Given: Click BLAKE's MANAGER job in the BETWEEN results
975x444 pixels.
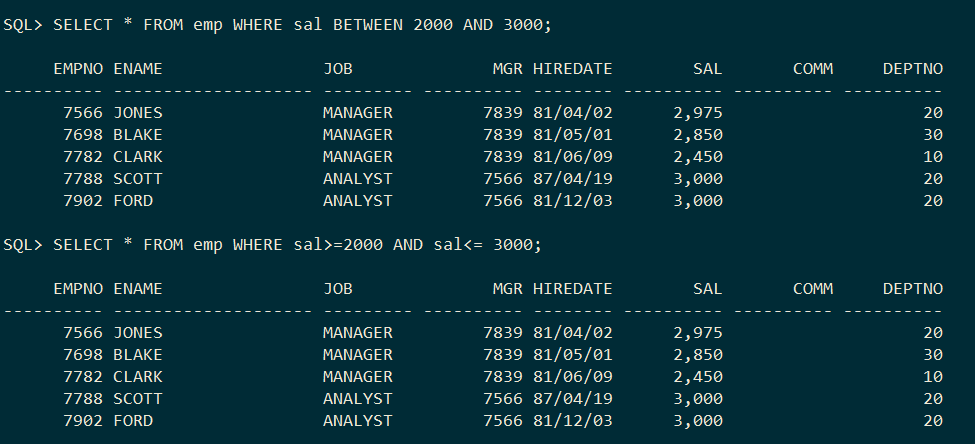Looking at the screenshot, I should [x=358, y=135].
